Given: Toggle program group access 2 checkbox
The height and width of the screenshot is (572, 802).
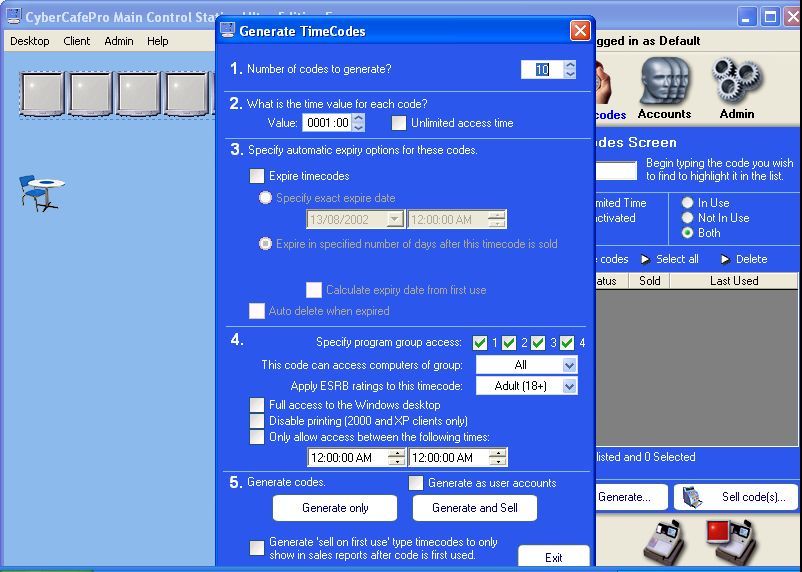Looking at the screenshot, I should 509,343.
